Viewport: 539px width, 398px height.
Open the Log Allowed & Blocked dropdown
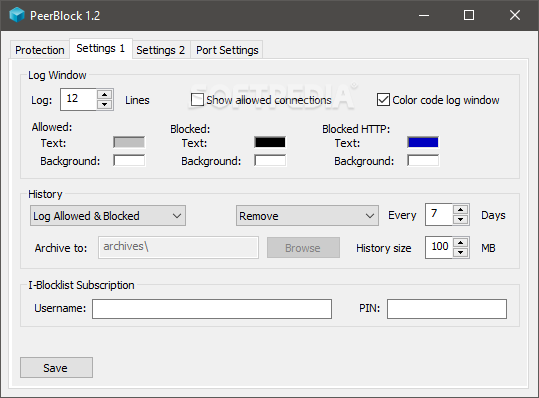108,215
